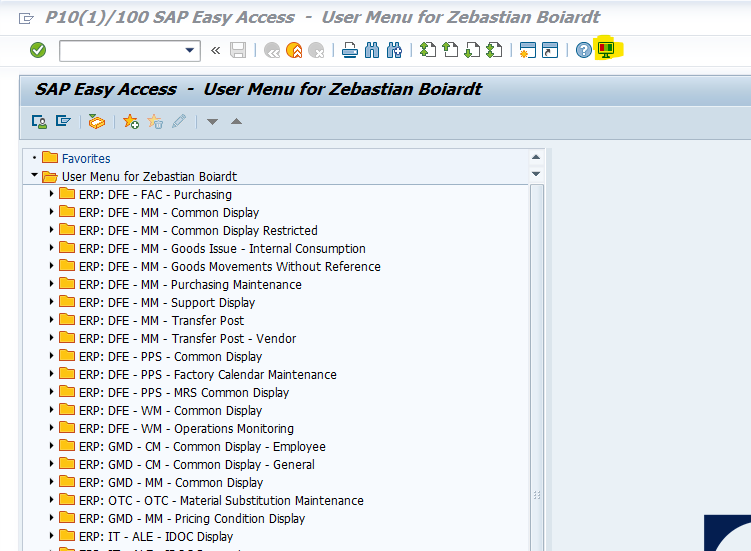This screenshot has width=751, height=551.
Task: Create a new session icon
Action: click(528, 50)
